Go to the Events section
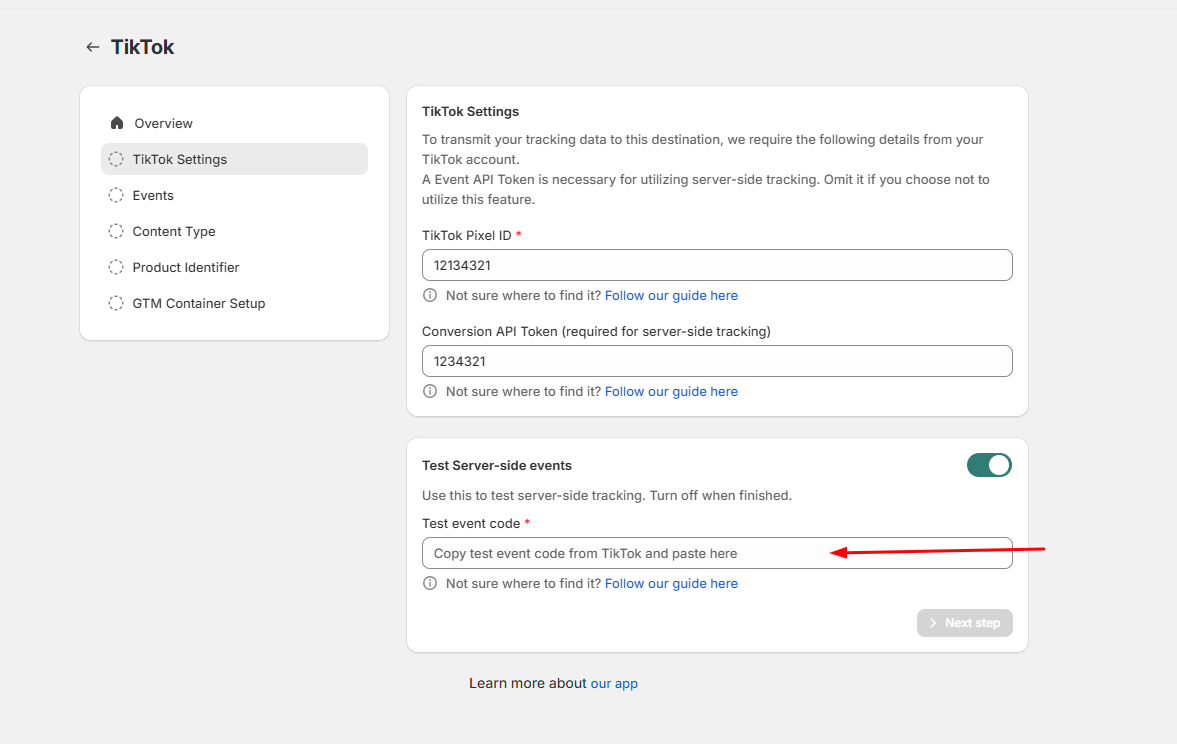 (x=153, y=195)
